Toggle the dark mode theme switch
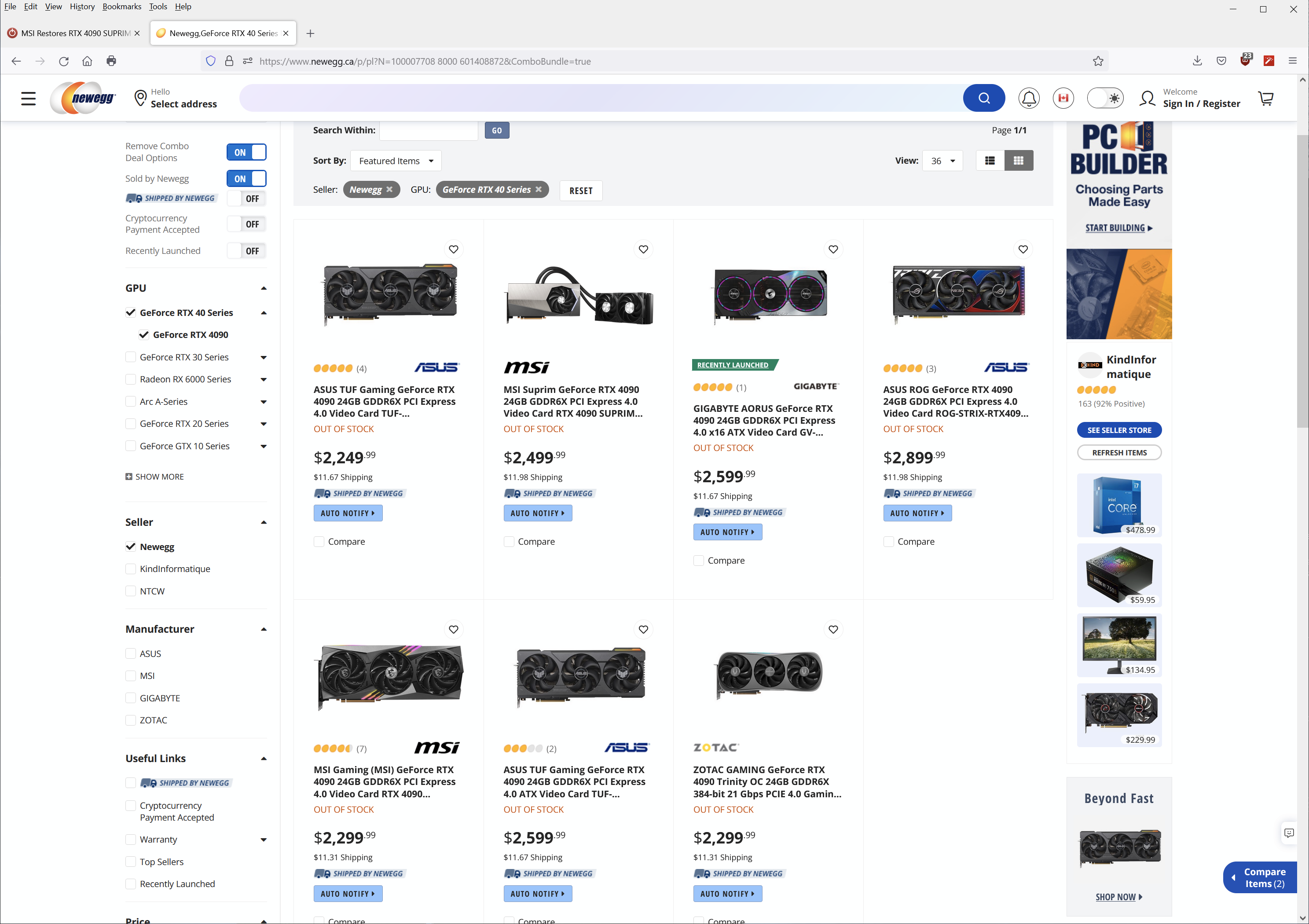Image resolution: width=1309 pixels, height=924 pixels. click(x=1105, y=98)
